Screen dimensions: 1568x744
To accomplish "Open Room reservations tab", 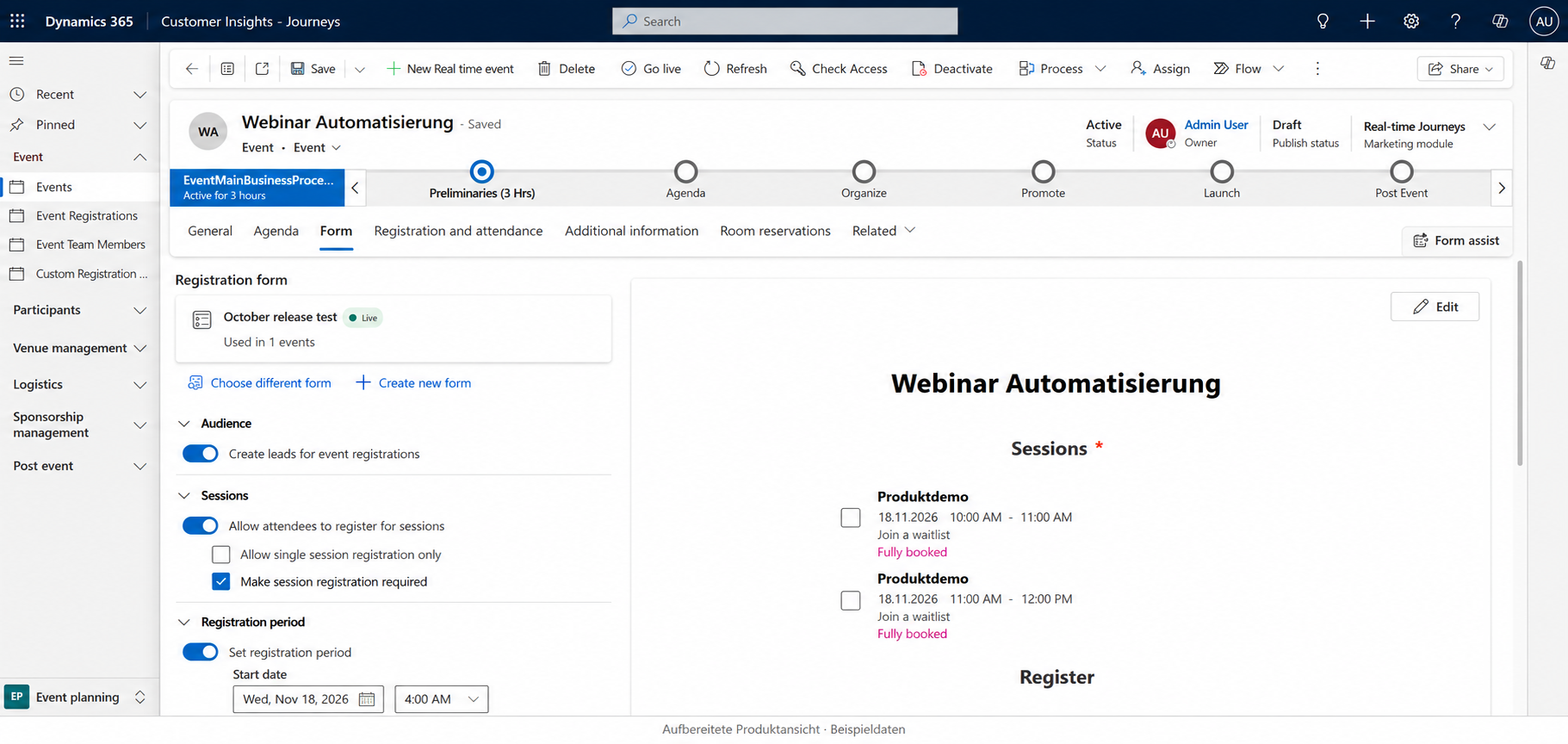I will [x=775, y=231].
